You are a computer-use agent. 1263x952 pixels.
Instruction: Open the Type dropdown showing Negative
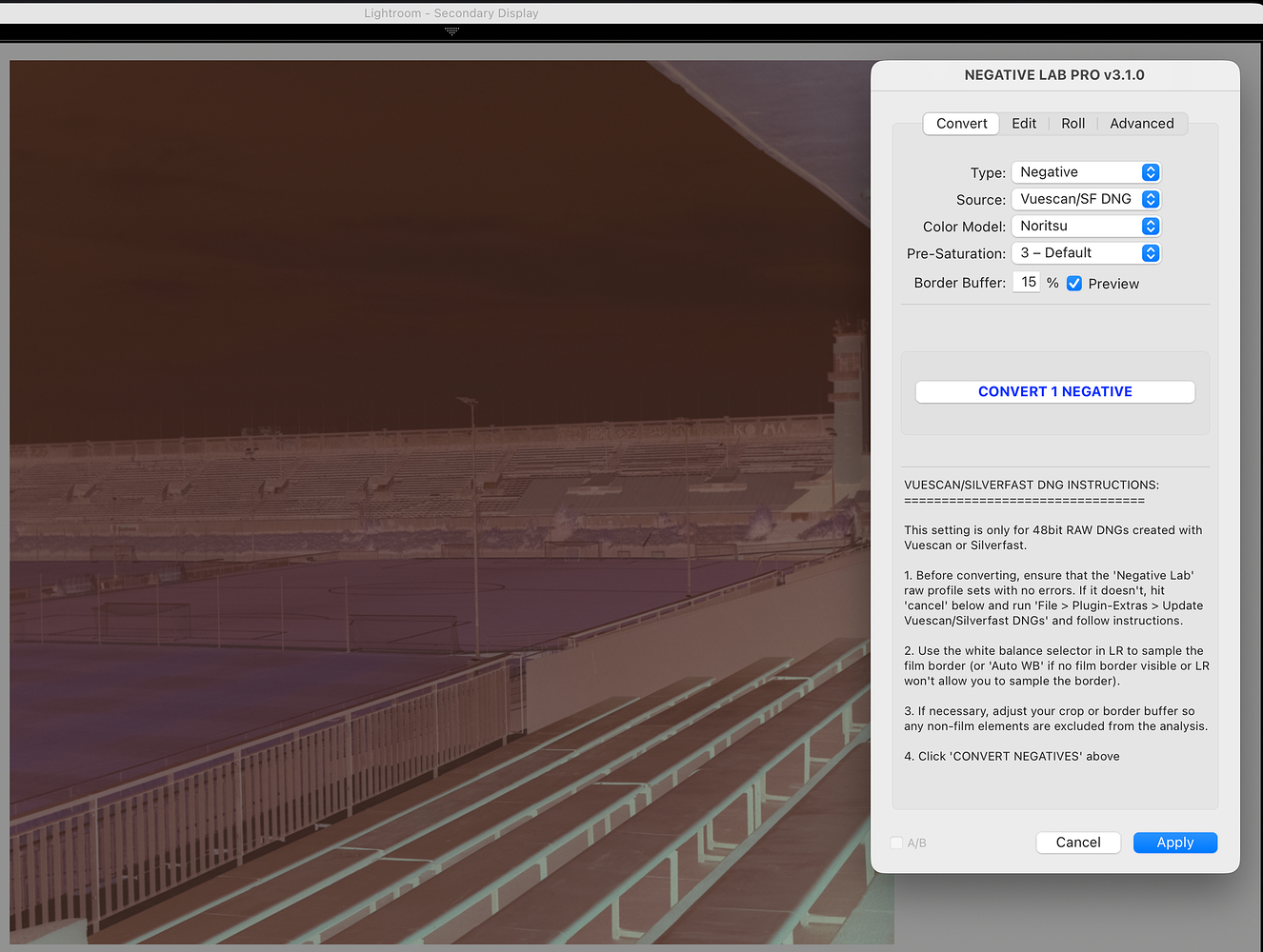tap(1086, 171)
